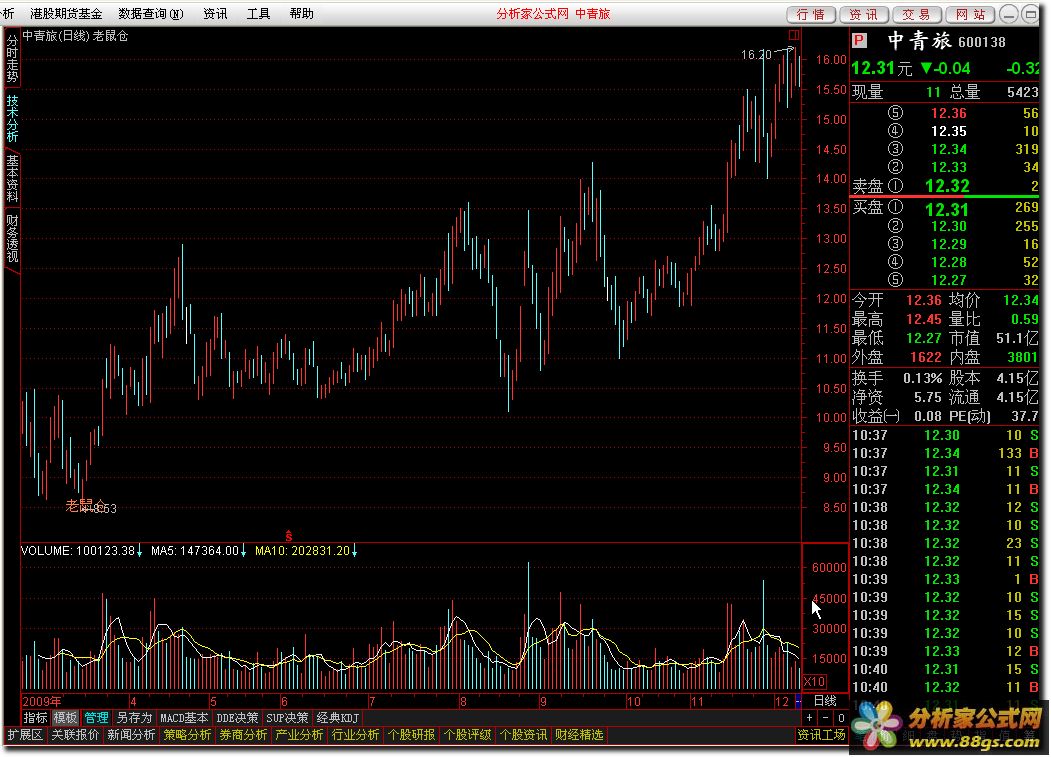Image resolution: width=1051 pixels, height=757 pixels.
Task: Select the SUP决策 template
Action: click(288, 718)
